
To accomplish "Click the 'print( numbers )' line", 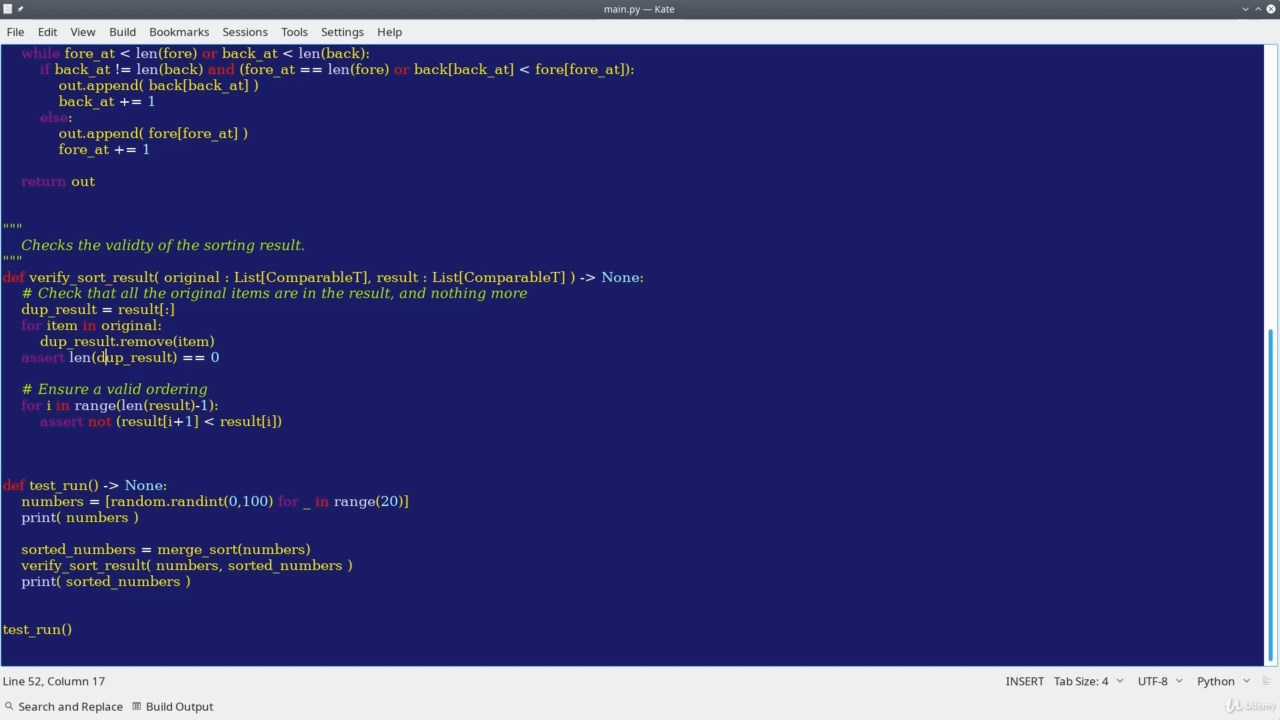I will click(x=80, y=517).
